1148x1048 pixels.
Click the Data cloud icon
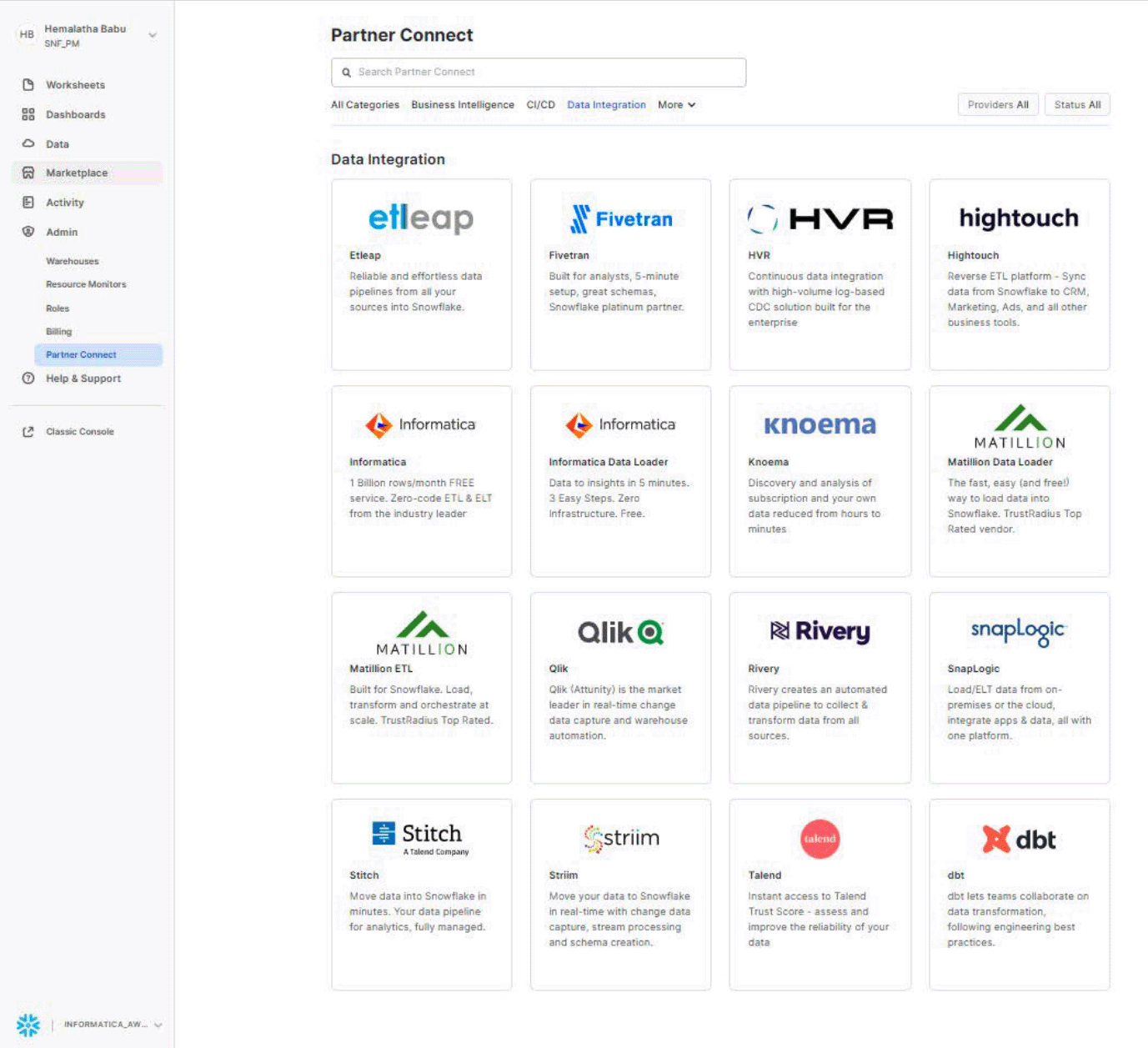tap(28, 143)
